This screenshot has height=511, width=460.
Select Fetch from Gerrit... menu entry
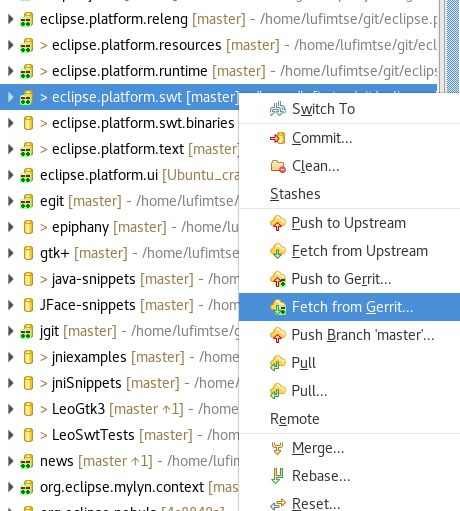[349, 307]
